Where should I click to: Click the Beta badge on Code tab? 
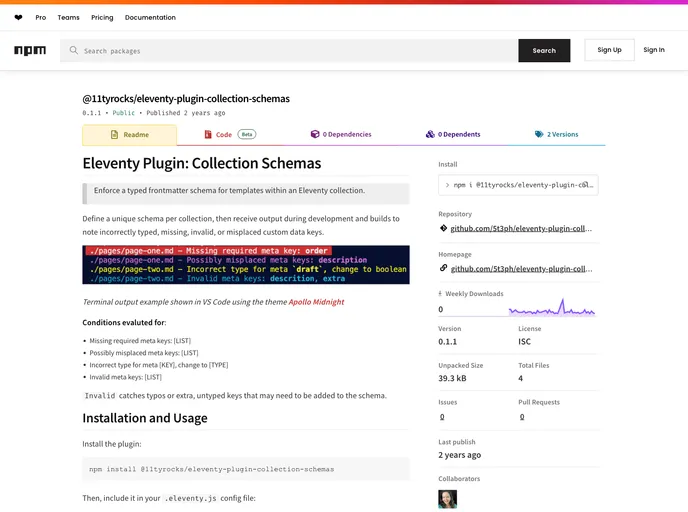click(247, 134)
